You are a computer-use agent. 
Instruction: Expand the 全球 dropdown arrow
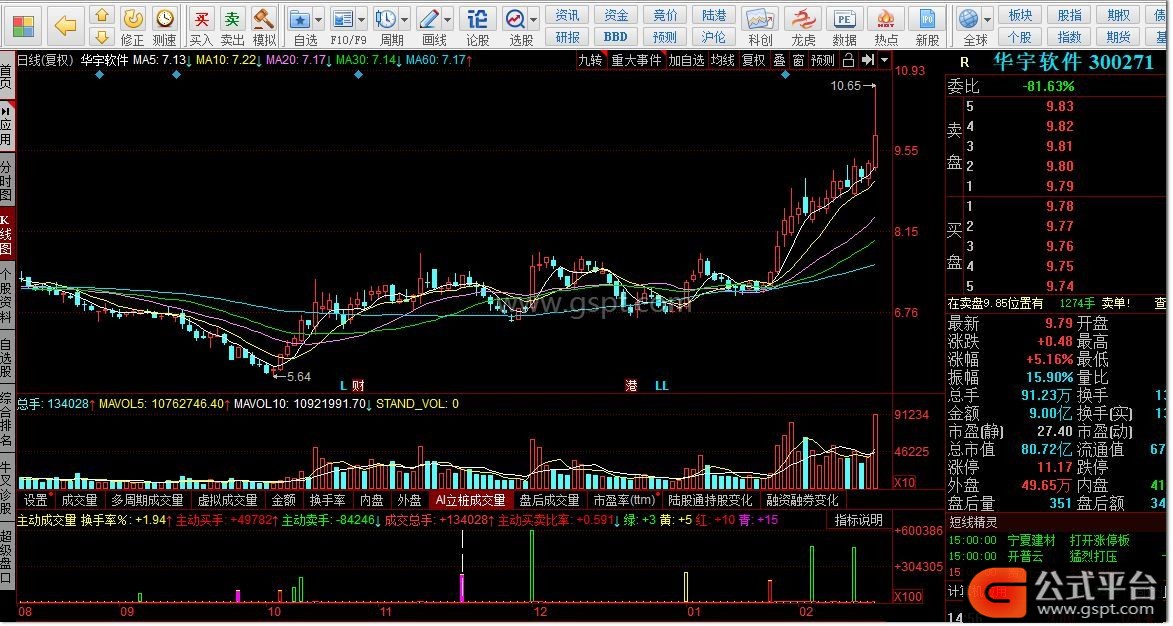[987, 19]
